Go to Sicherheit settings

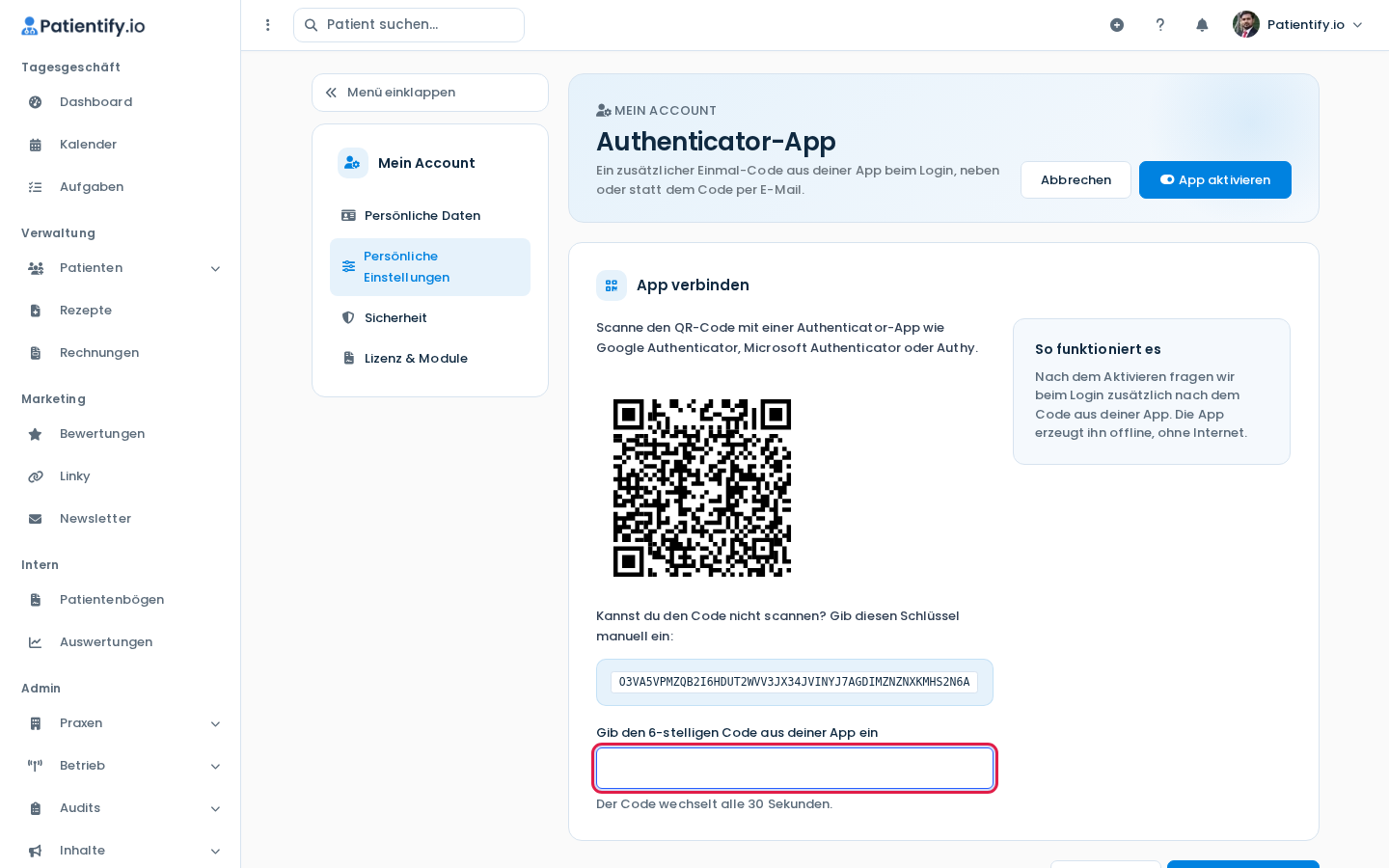[x=430, y=318]
